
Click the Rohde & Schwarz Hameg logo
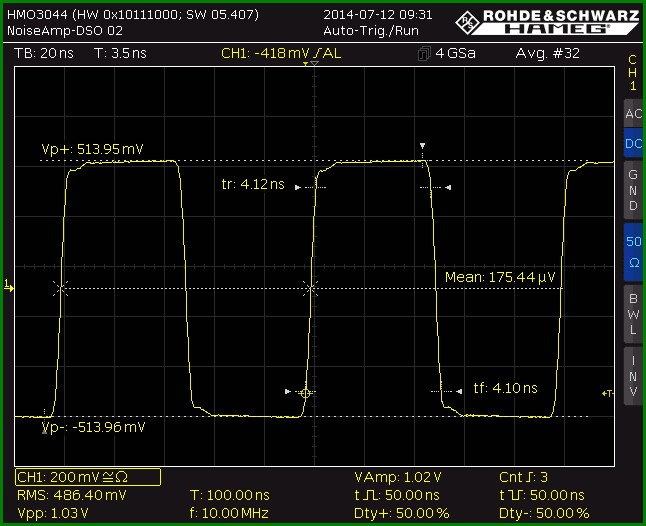click(x=547, y=22)
